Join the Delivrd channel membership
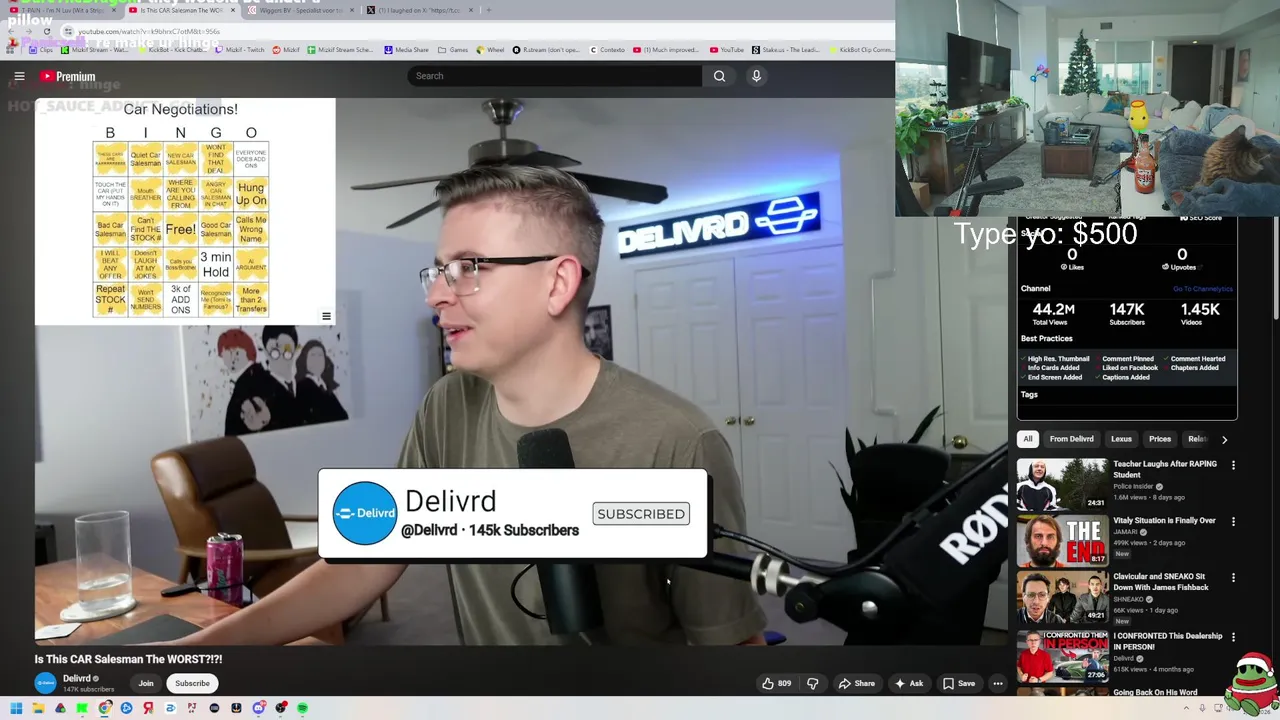This screenshot has width=1280, height=720. [x=146, y=683]
